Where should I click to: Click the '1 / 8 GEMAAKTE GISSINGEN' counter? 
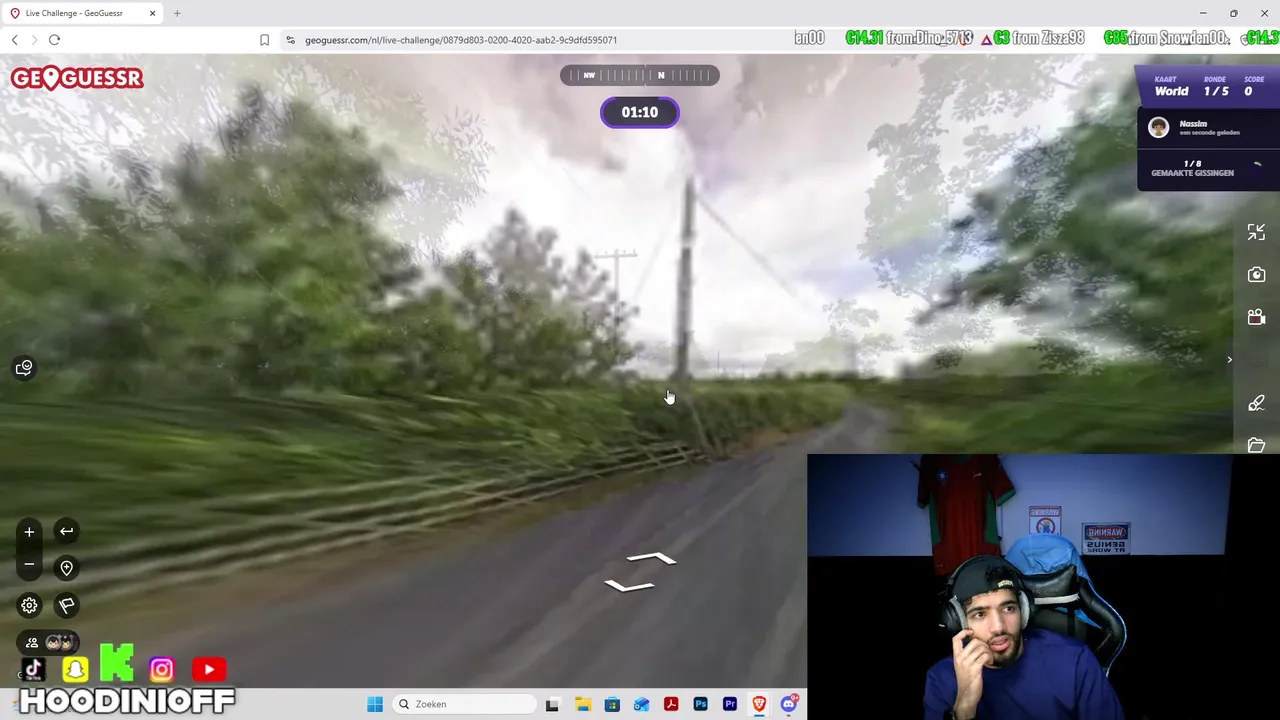click(x=1192, y=168)
